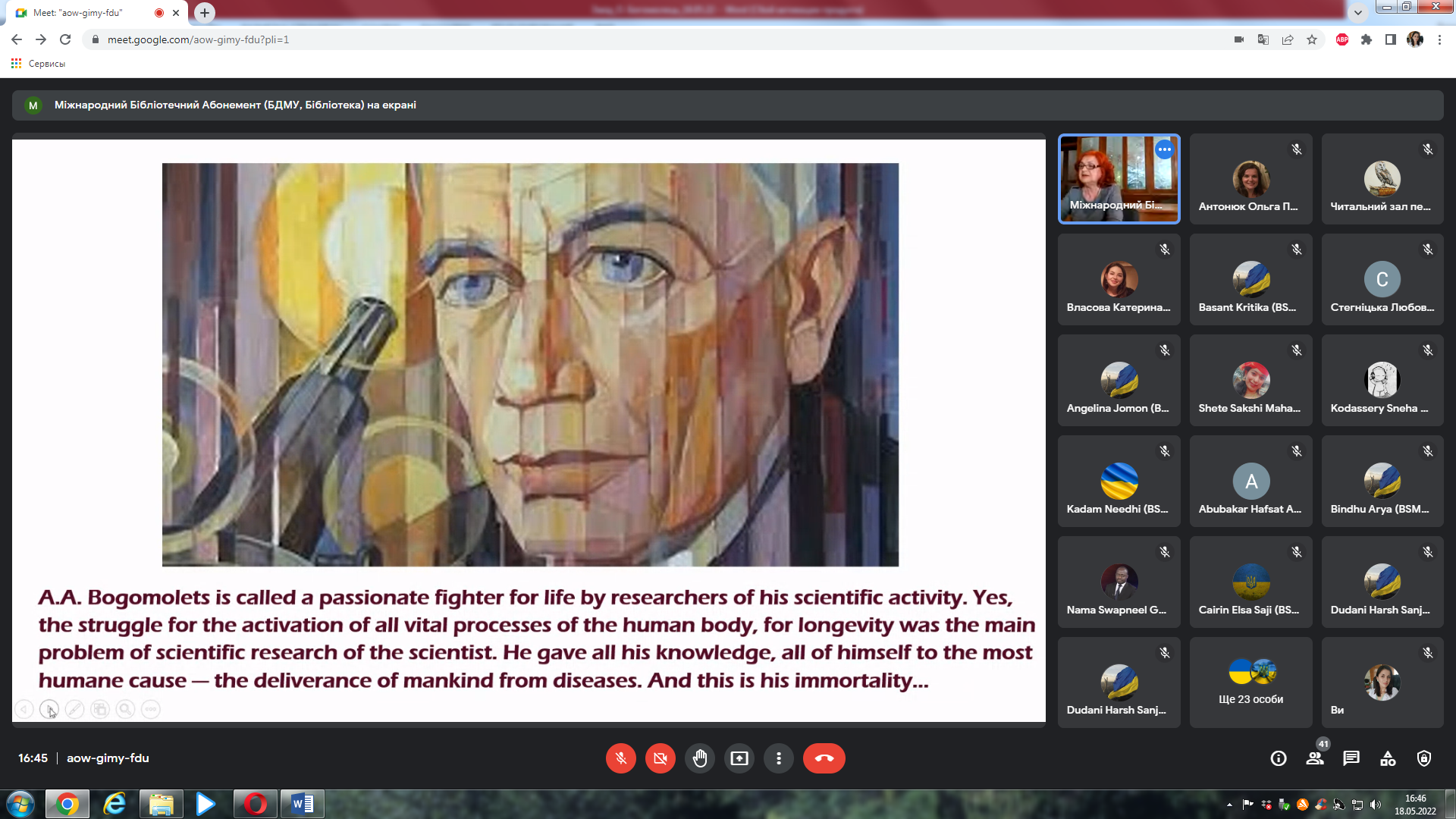Expand the Chrome tab search chevron
1456x819 pixels.
coord(1357,12)
